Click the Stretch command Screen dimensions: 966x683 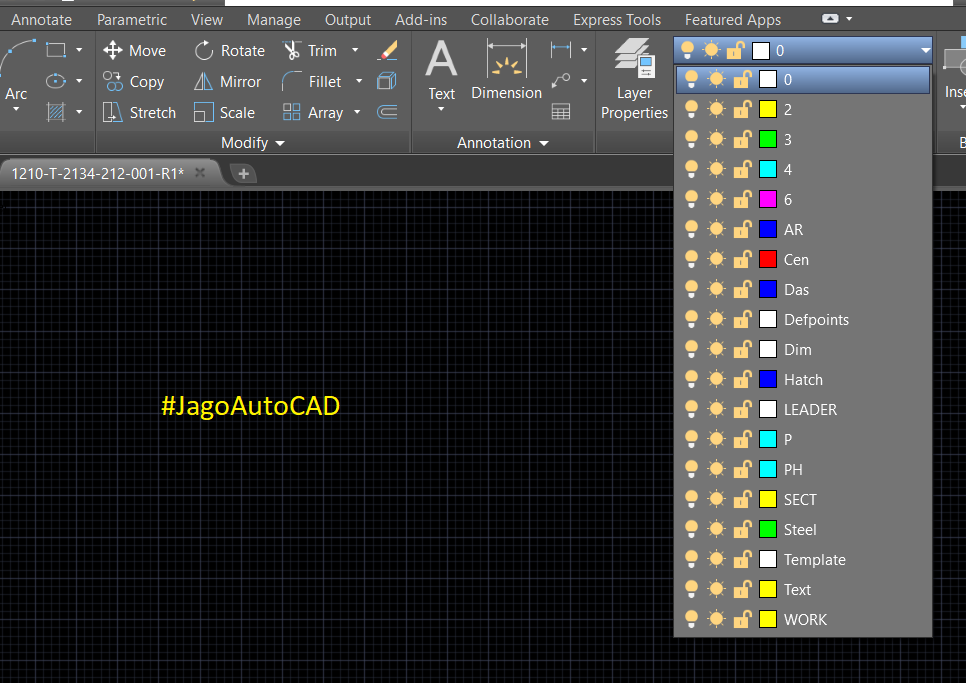pos(139,112)
